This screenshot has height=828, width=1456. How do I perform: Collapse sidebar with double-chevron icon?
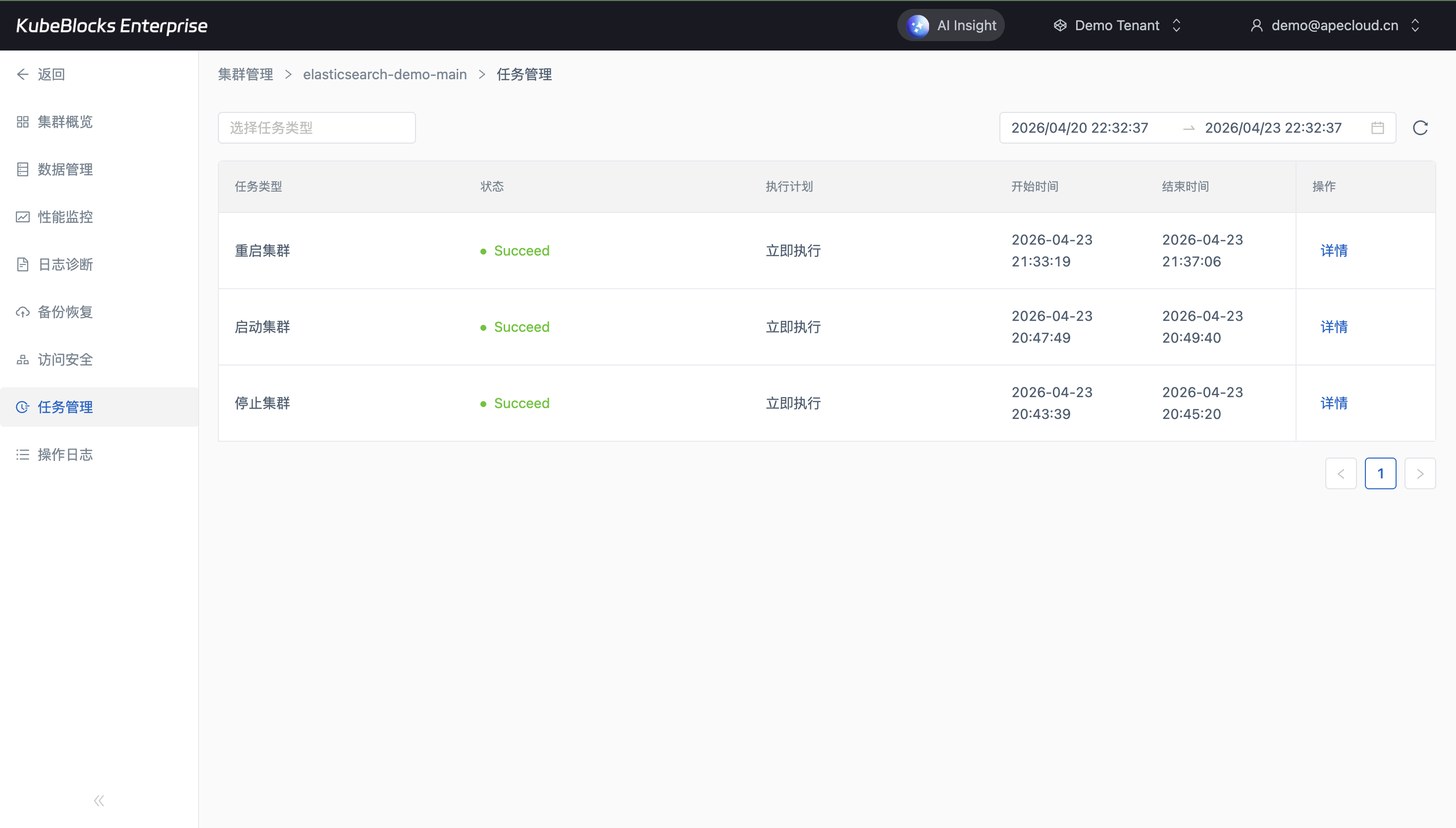point(99,801)
